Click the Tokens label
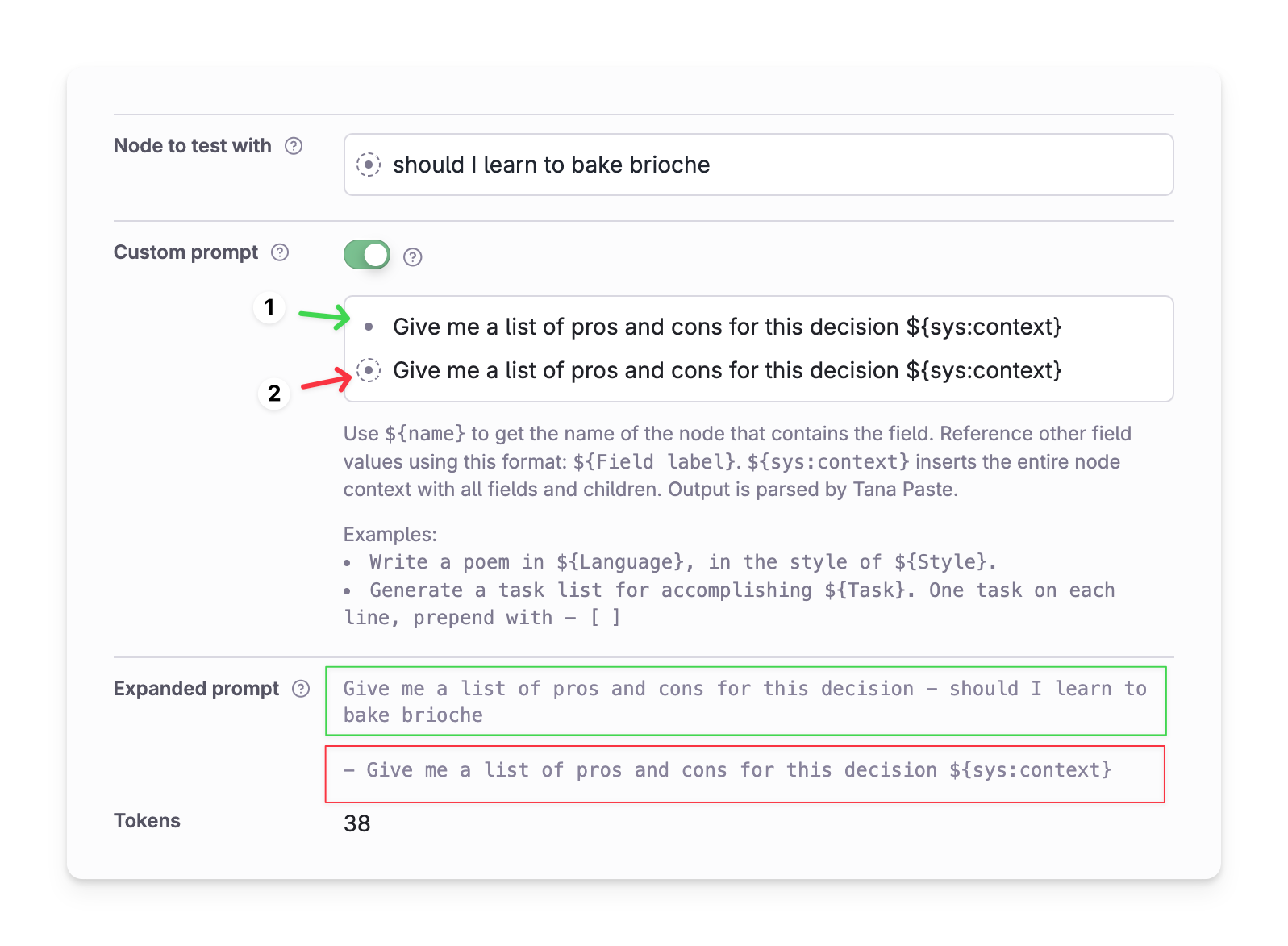Image resolution: width=1288 pixels, height=946 pixels. point(147,821)
